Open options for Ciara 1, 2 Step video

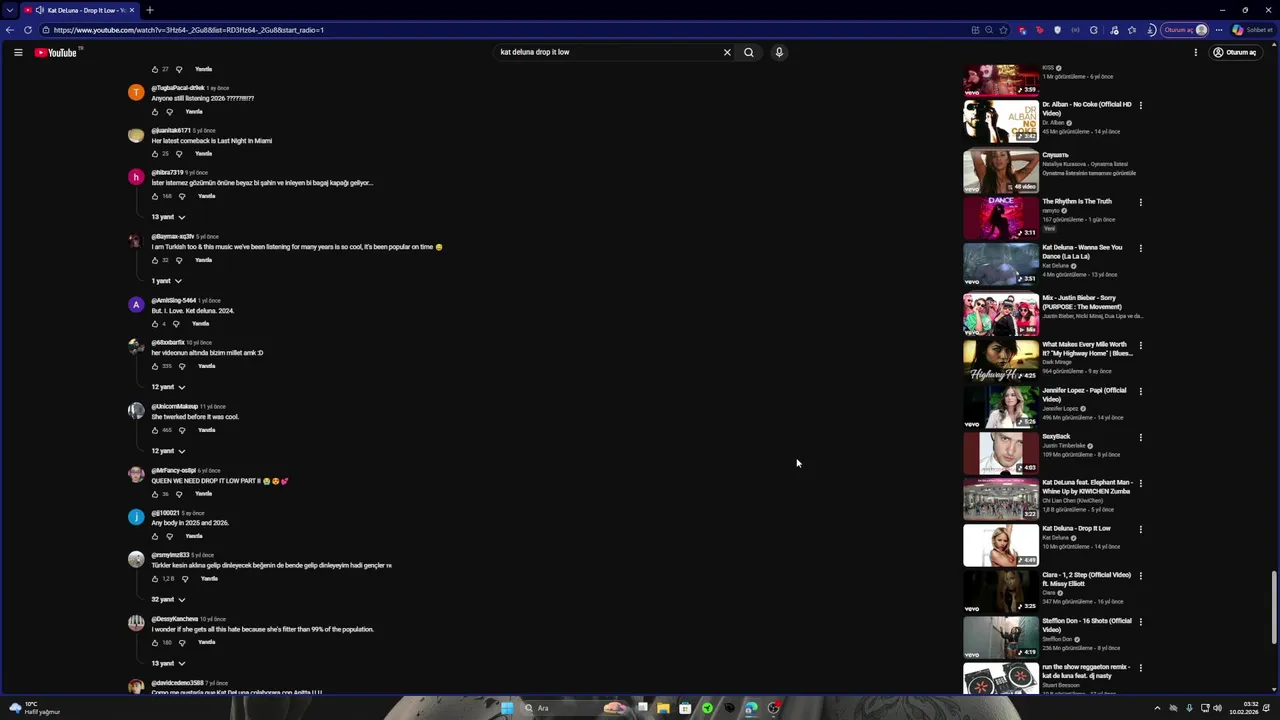(x=1140, y=575)
